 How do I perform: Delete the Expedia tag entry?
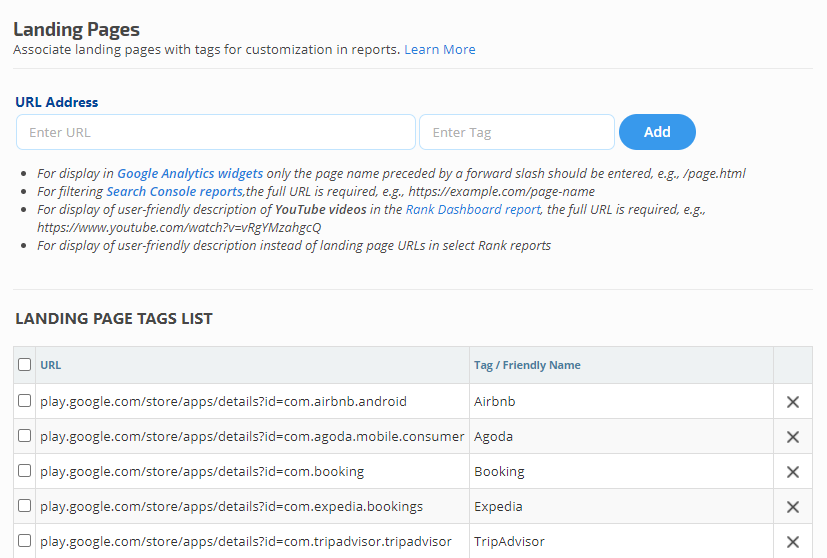click(x=792, y=507)
